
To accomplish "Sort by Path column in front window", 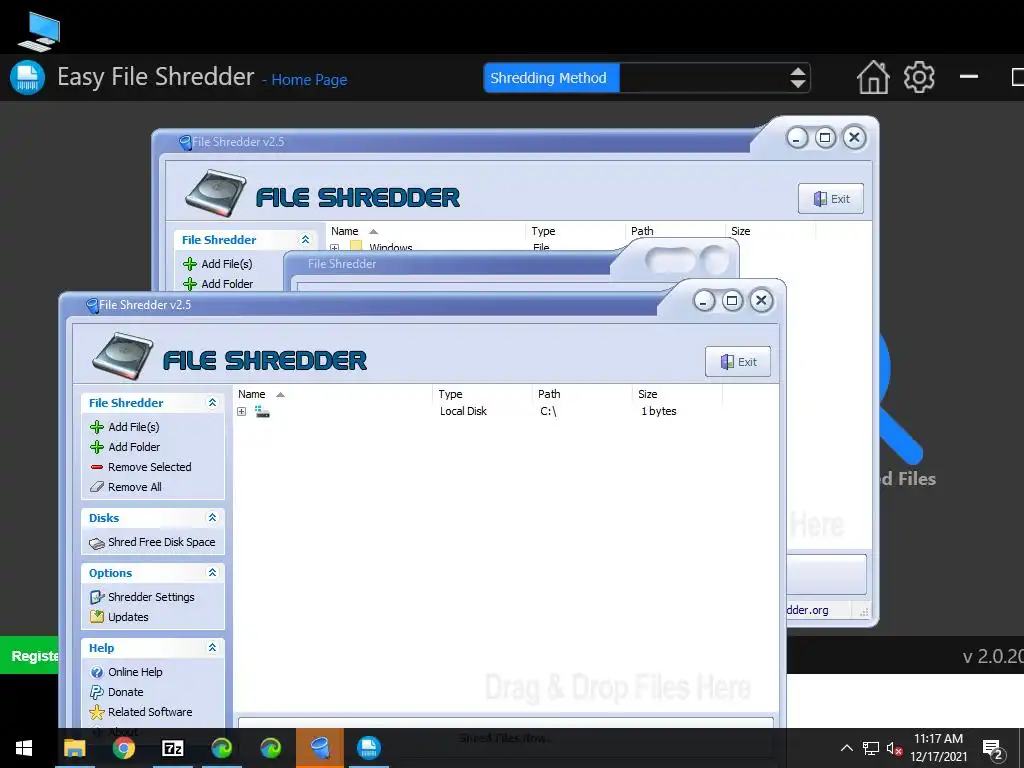I will [x=583, y=394].
